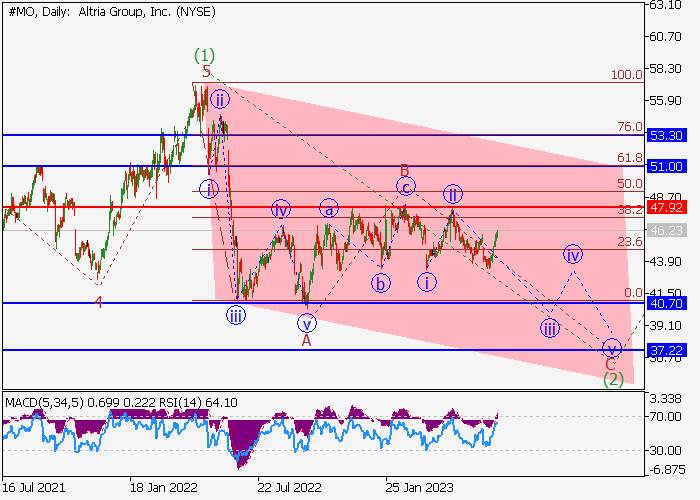Select the 76.0 Fibonacci level label
The width and height of the screenshot is (700, 500).
click(630, 127)
